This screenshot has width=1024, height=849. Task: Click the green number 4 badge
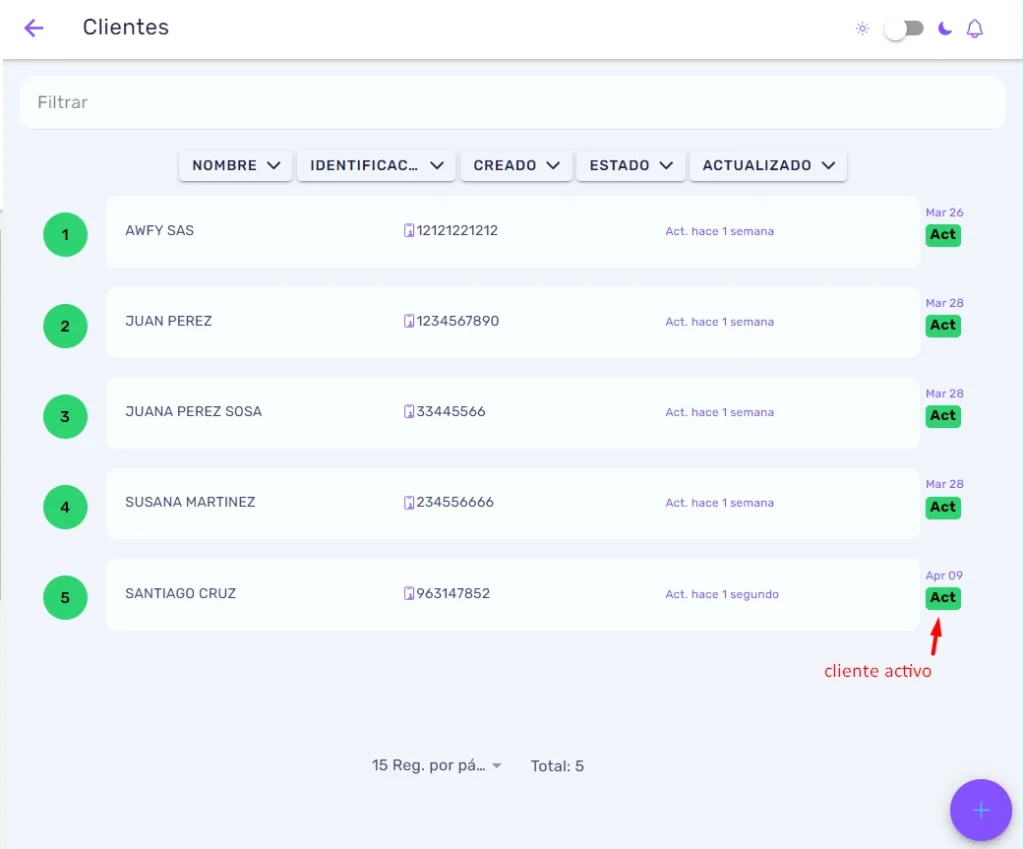click(x=65, y=507)
